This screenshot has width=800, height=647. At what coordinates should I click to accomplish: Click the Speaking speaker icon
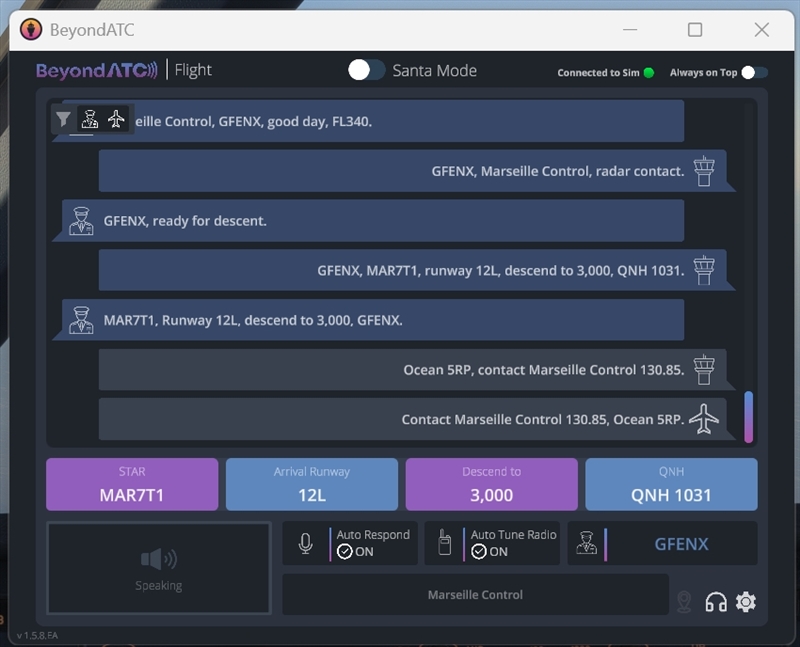158,557
